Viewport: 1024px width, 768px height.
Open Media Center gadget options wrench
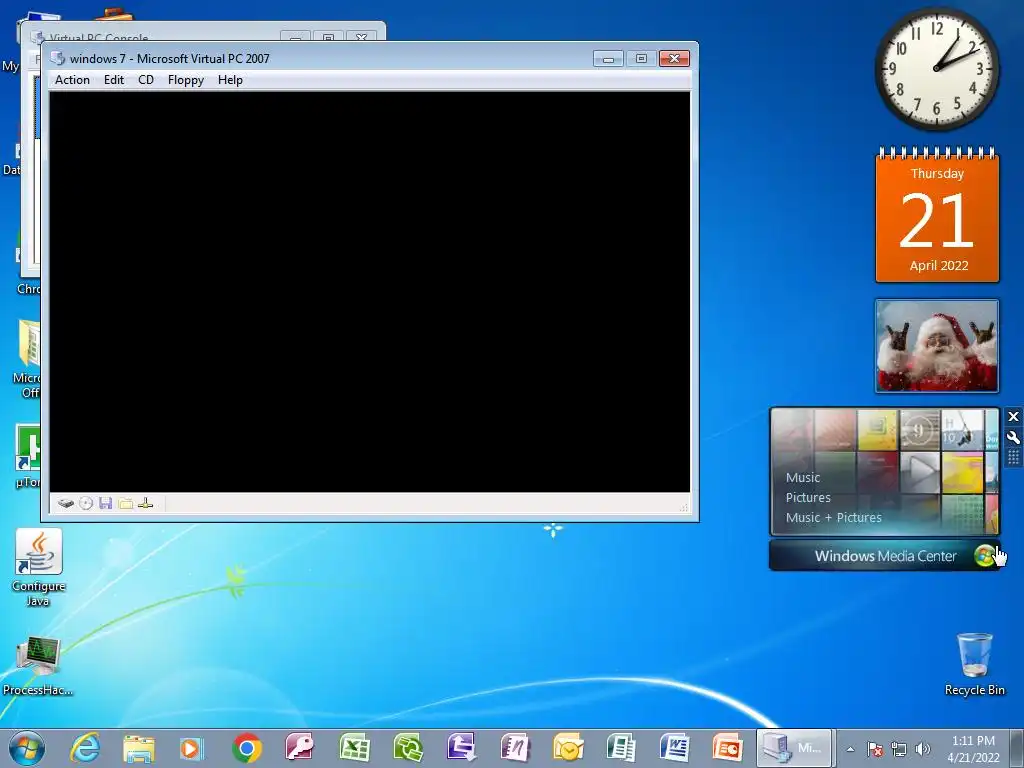[x=1014, y=438]
